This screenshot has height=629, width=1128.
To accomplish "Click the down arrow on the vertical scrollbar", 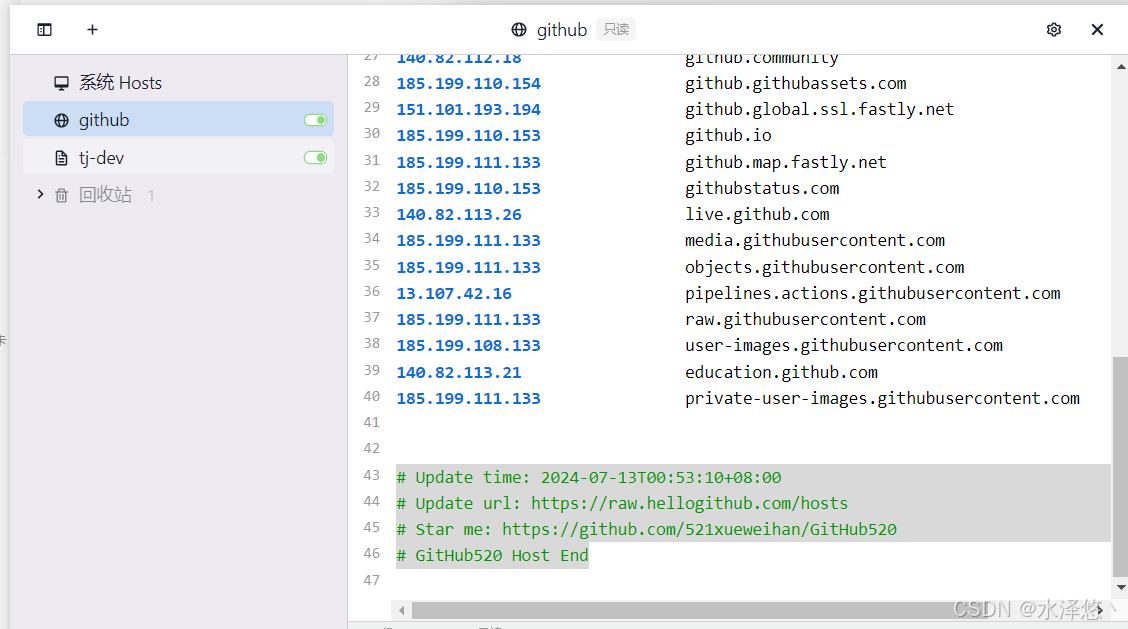I will (x=1120, y=587).
